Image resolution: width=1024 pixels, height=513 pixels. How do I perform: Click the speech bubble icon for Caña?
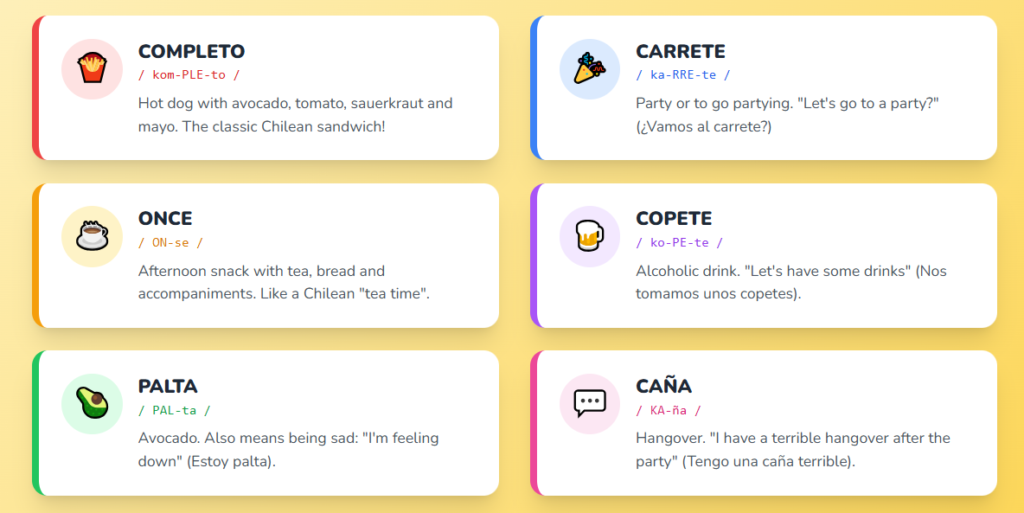point(590,403)
